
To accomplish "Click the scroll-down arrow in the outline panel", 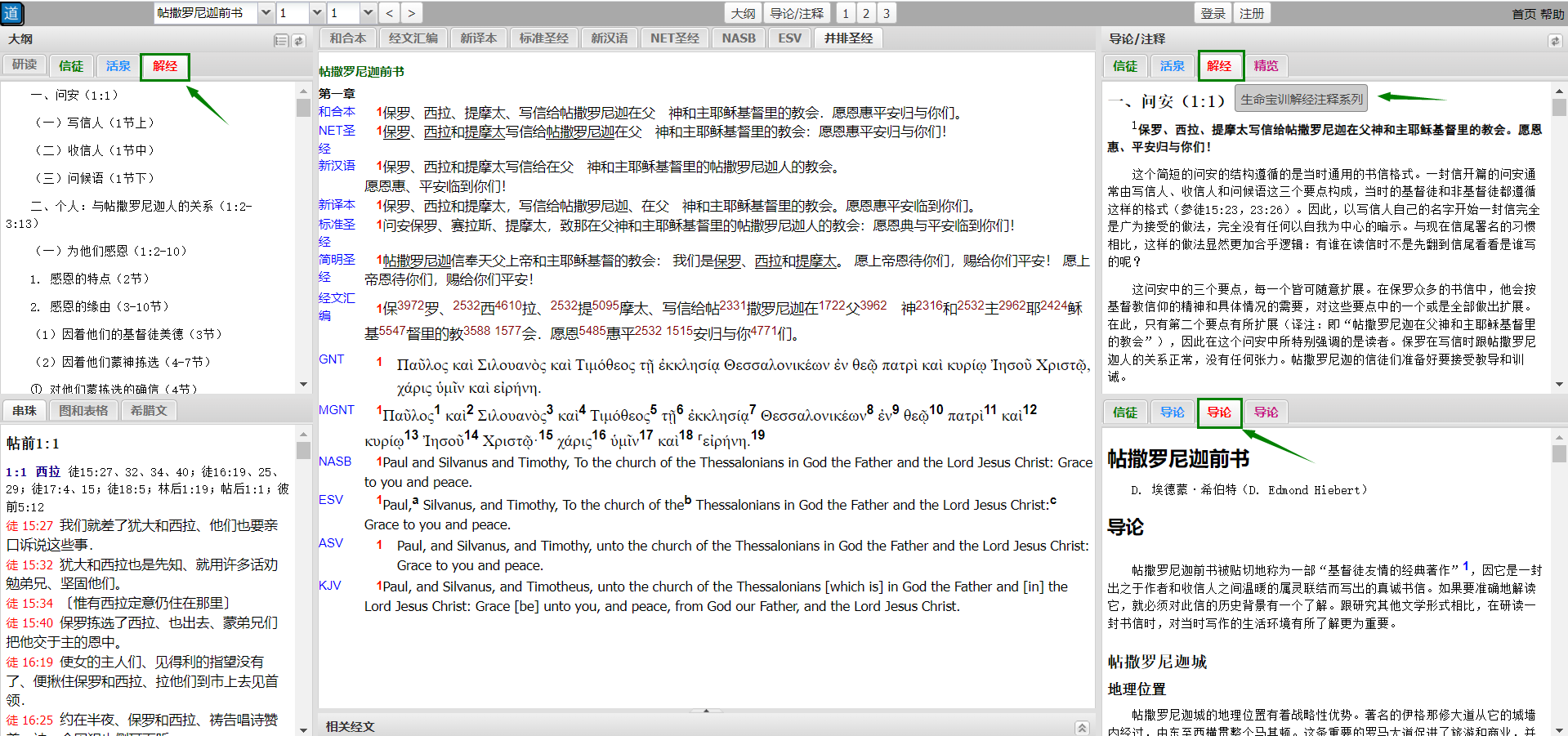I will [x=303, y=384].
